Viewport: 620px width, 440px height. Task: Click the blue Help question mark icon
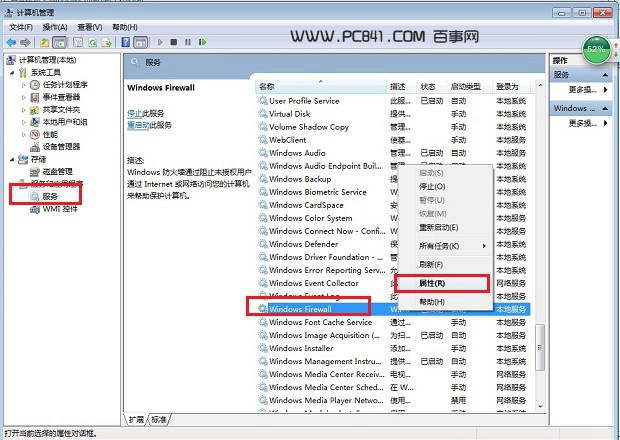point(126,42)
